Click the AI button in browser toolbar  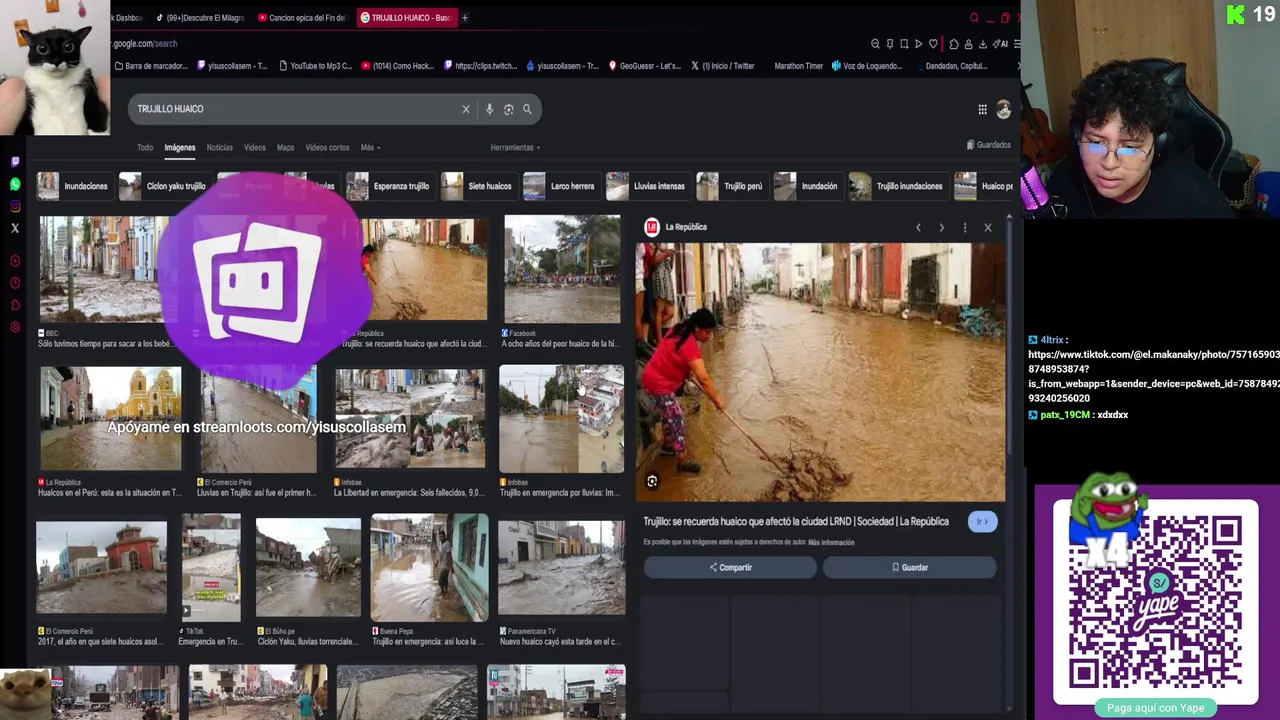pos(1000,44)
